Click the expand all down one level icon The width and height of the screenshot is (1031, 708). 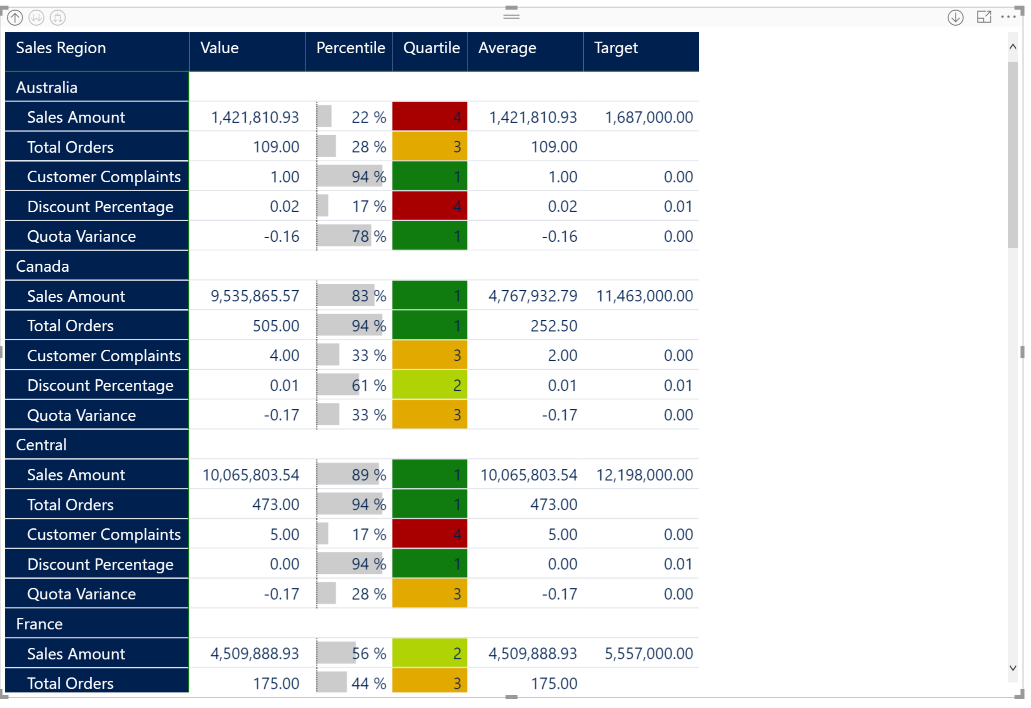click(x=57, y=17)
